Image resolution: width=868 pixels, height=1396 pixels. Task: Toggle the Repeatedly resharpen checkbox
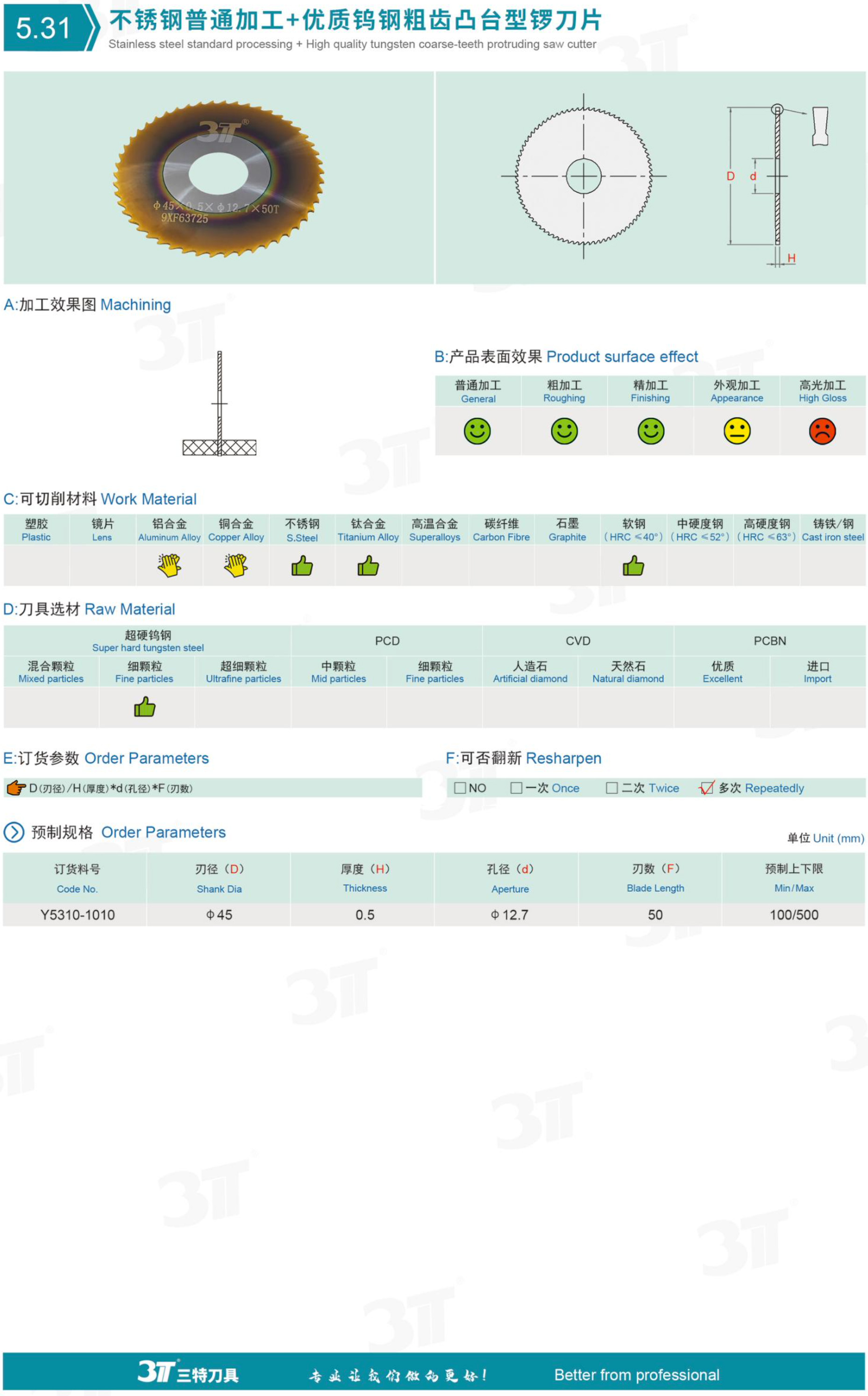707,788
